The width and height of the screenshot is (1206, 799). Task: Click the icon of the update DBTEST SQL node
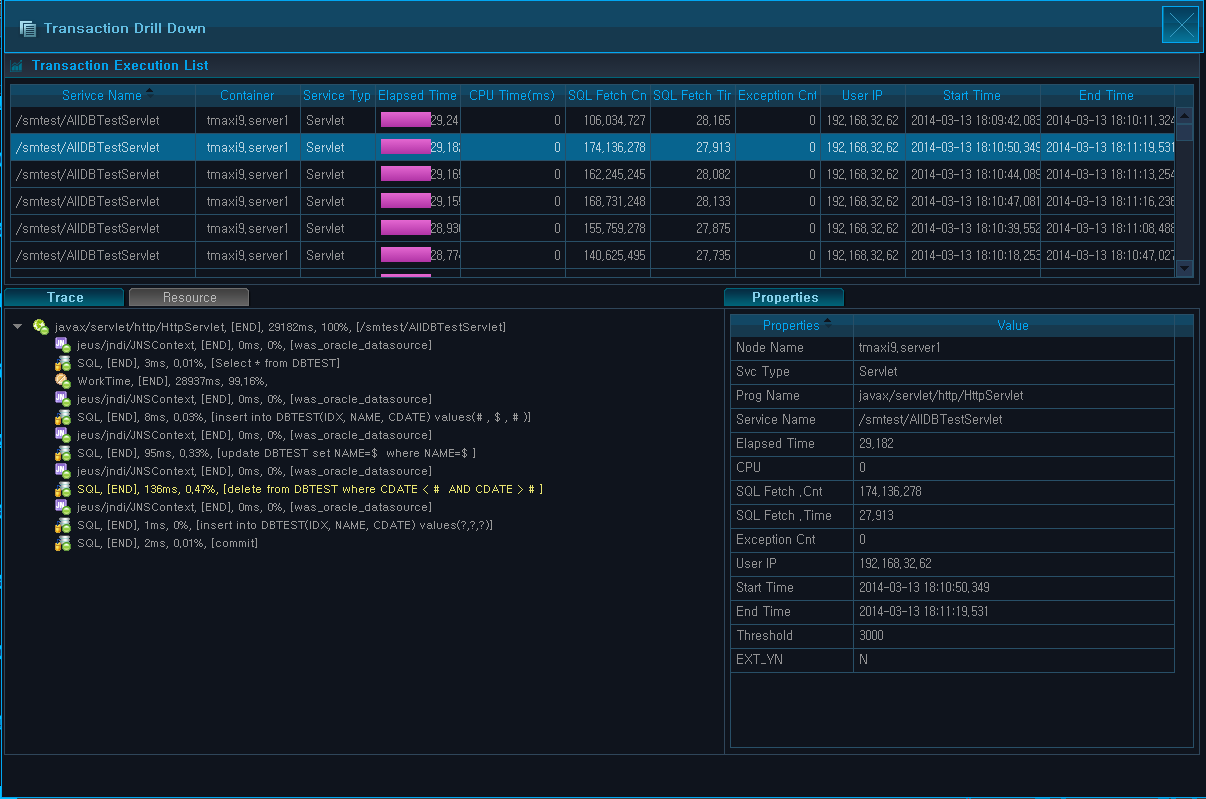[63, 453]
